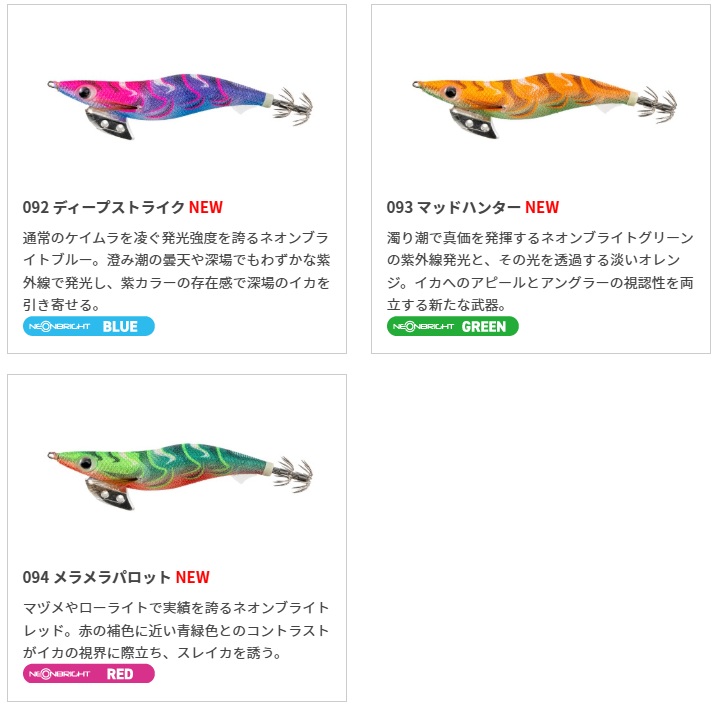Image resolution: width=717 pixels, height=705 pixels.
Task: Click the silver sinker of the 093 lure
Action: tap(474, 123)
